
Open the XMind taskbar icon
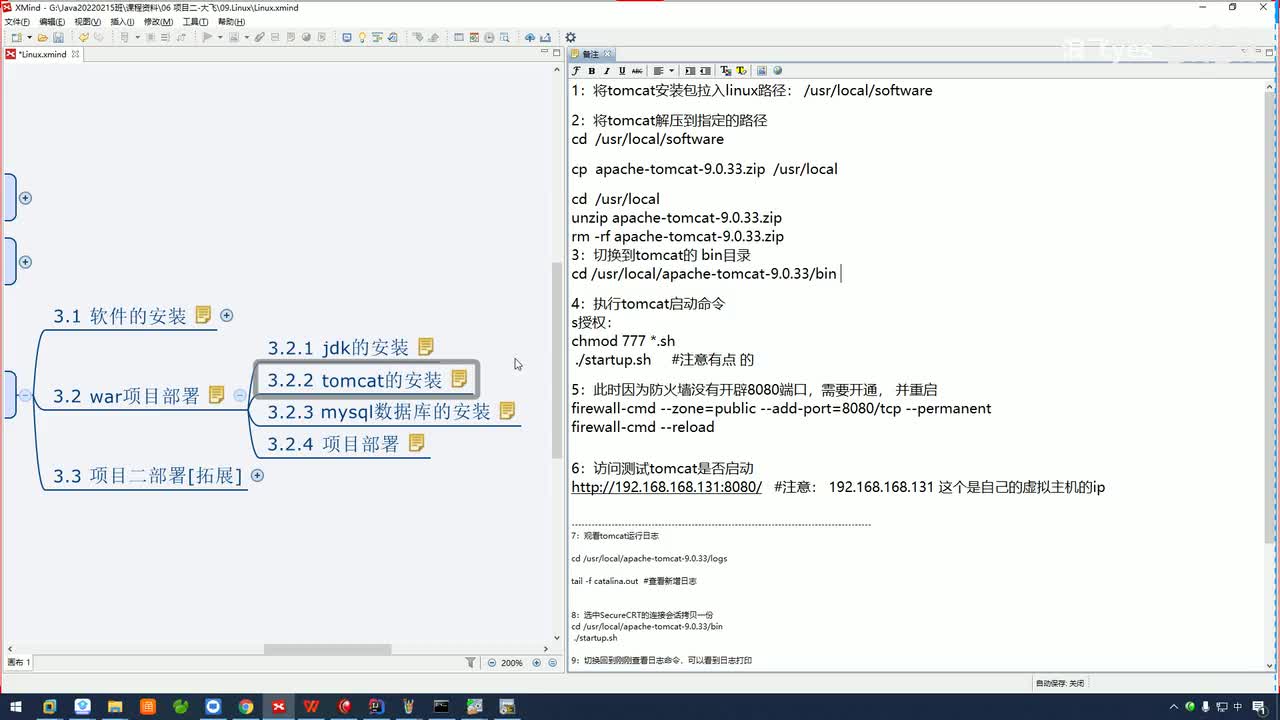click(278, 707)
